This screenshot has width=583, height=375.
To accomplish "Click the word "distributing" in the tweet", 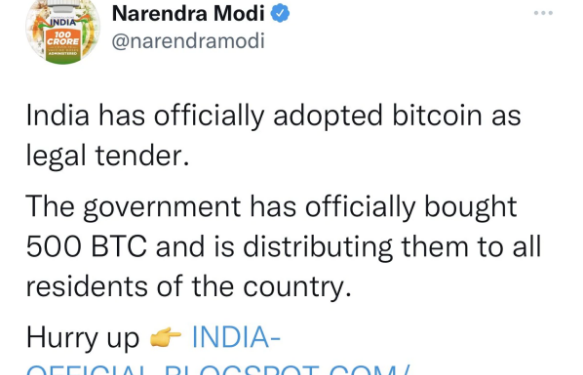I will [x=318, y=248].
